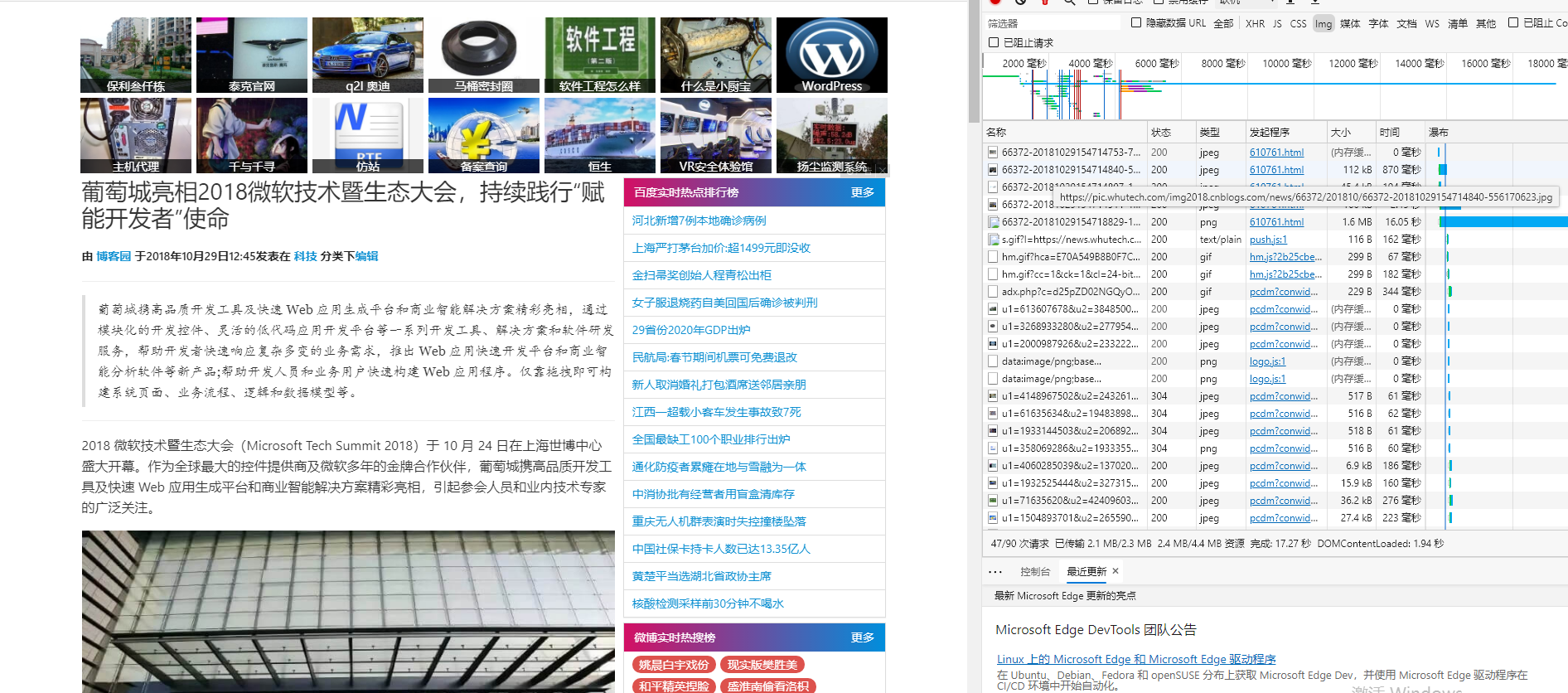Click timeline overview at 10000 毫秒

pos(1287,64)
